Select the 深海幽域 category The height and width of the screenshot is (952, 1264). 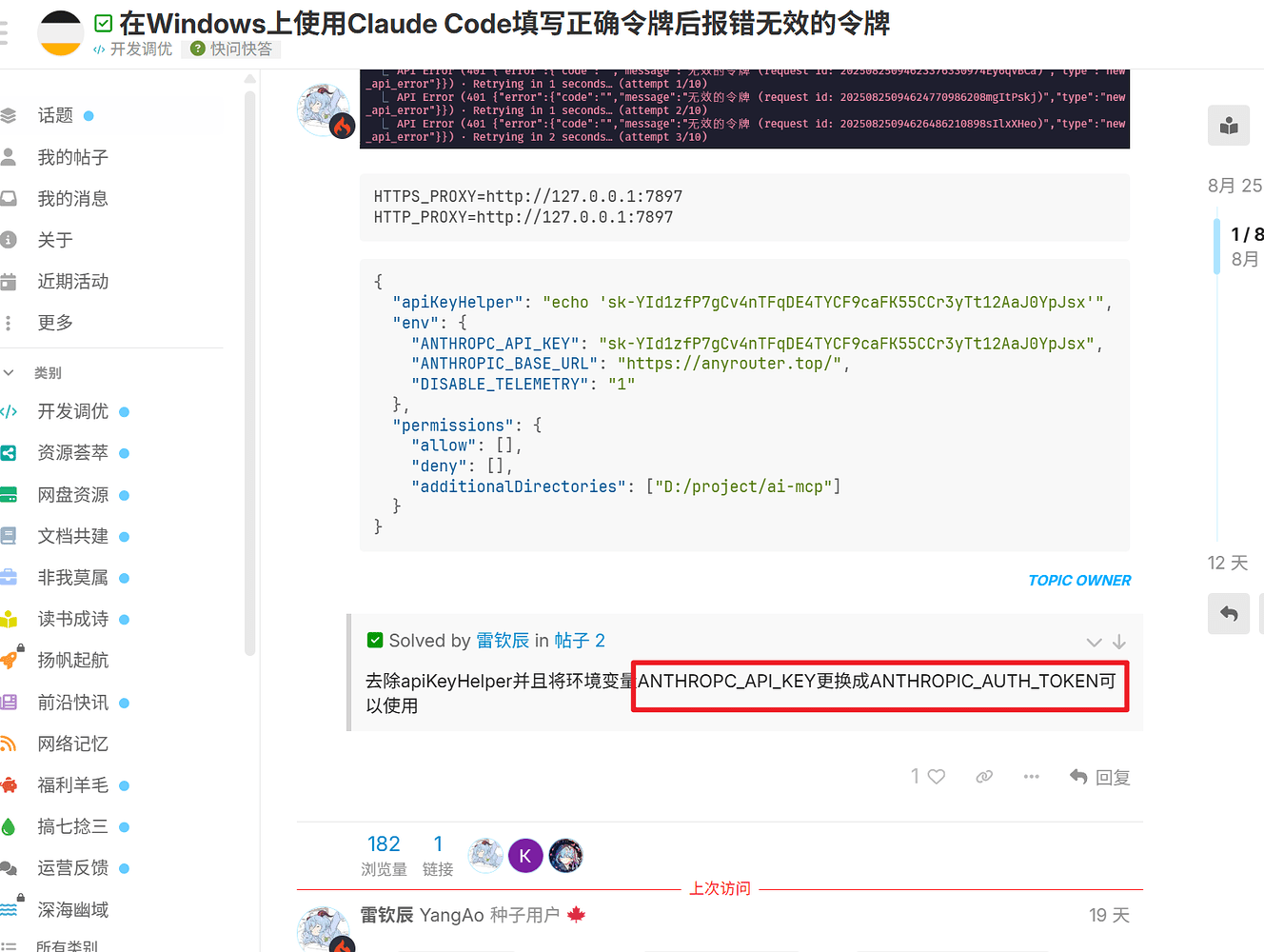pyautogui.click(x=72, y=910)
